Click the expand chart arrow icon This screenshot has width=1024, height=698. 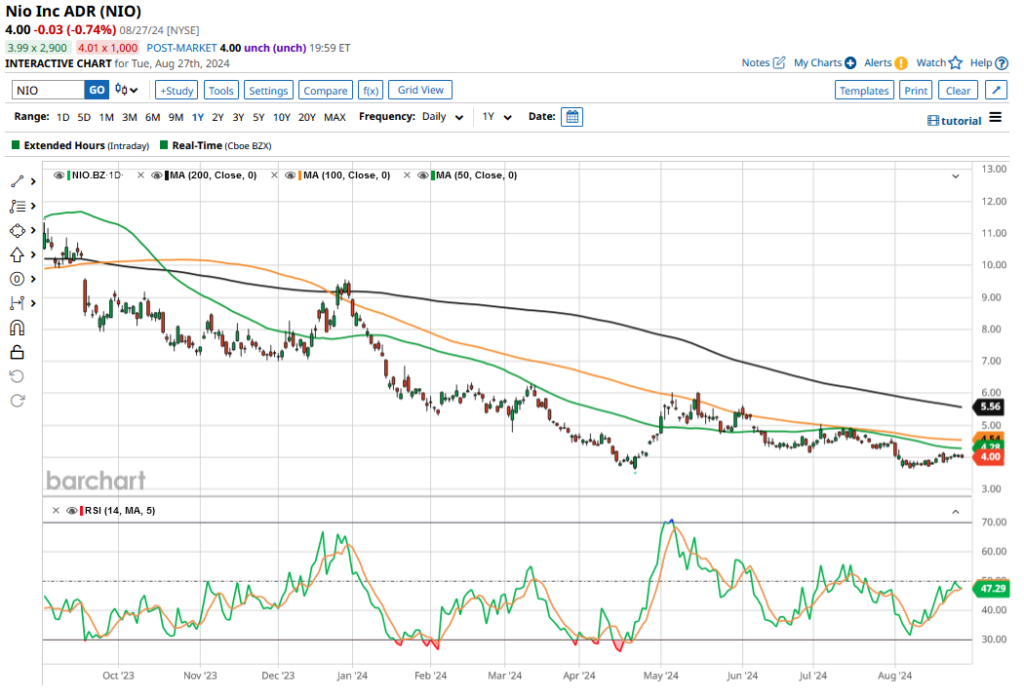click(995, 90)
